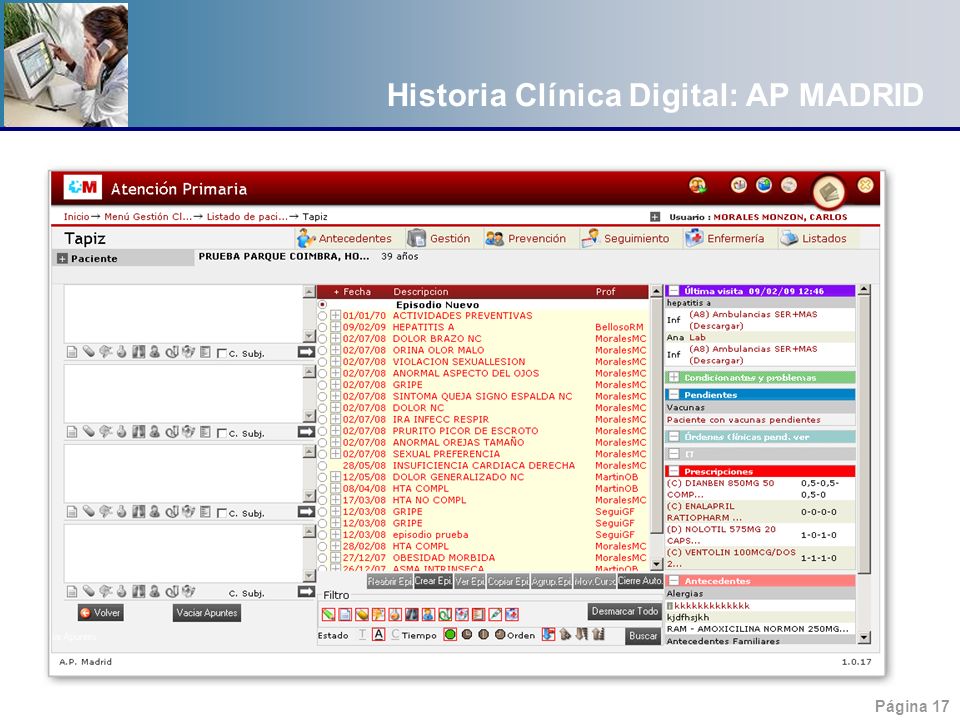Filter by the person icon

point(429,614)
